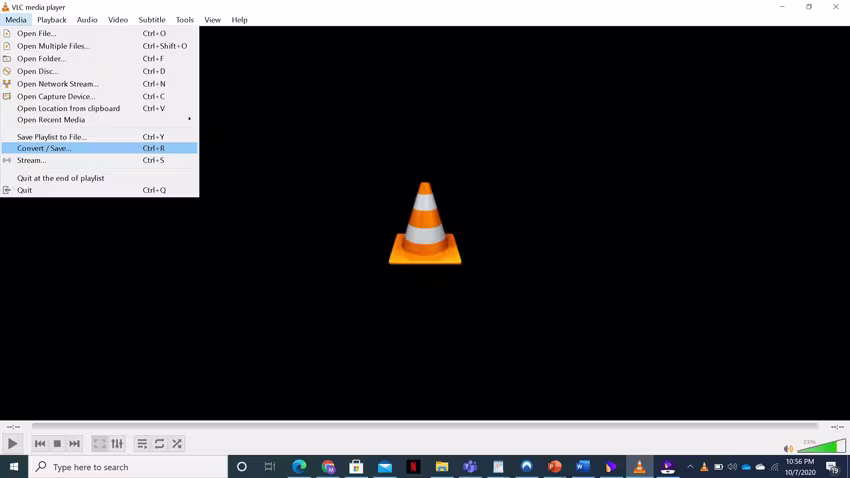The width and height of the screenshot is (850, 478).
Task: Toggle the playlist view
Action: 142,444
